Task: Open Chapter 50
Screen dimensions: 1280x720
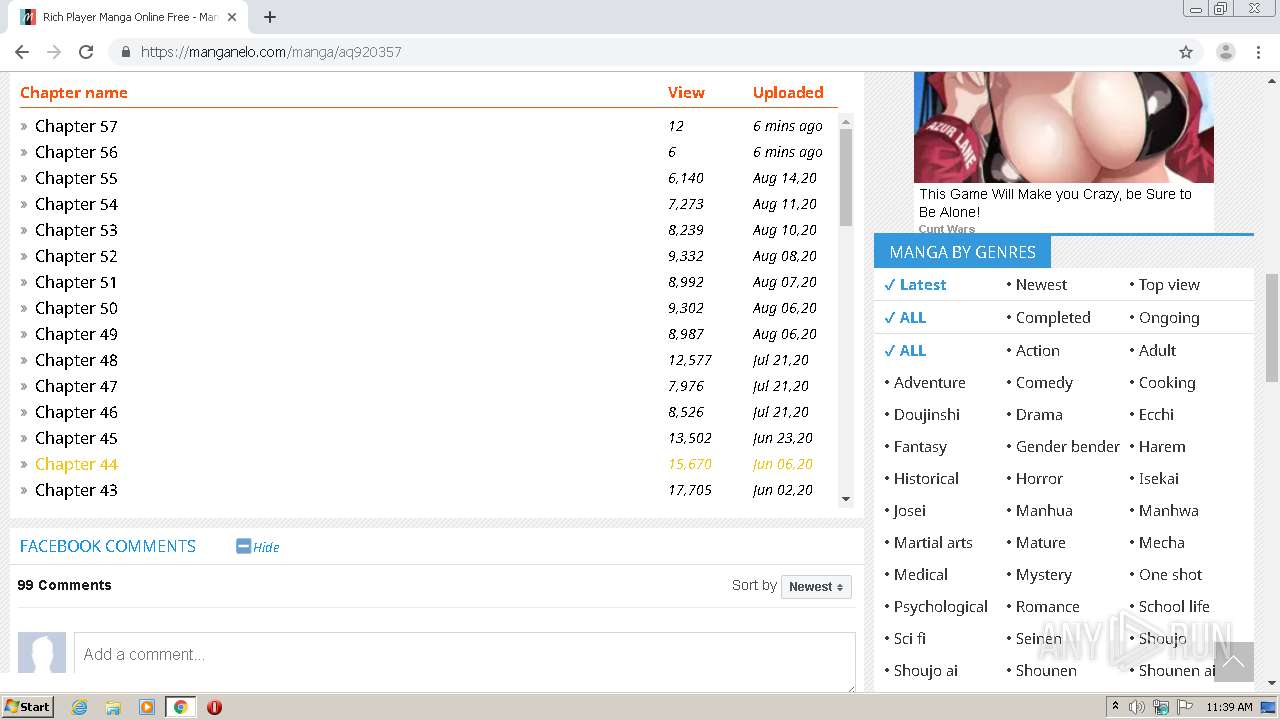Action: tap(76, 308)
